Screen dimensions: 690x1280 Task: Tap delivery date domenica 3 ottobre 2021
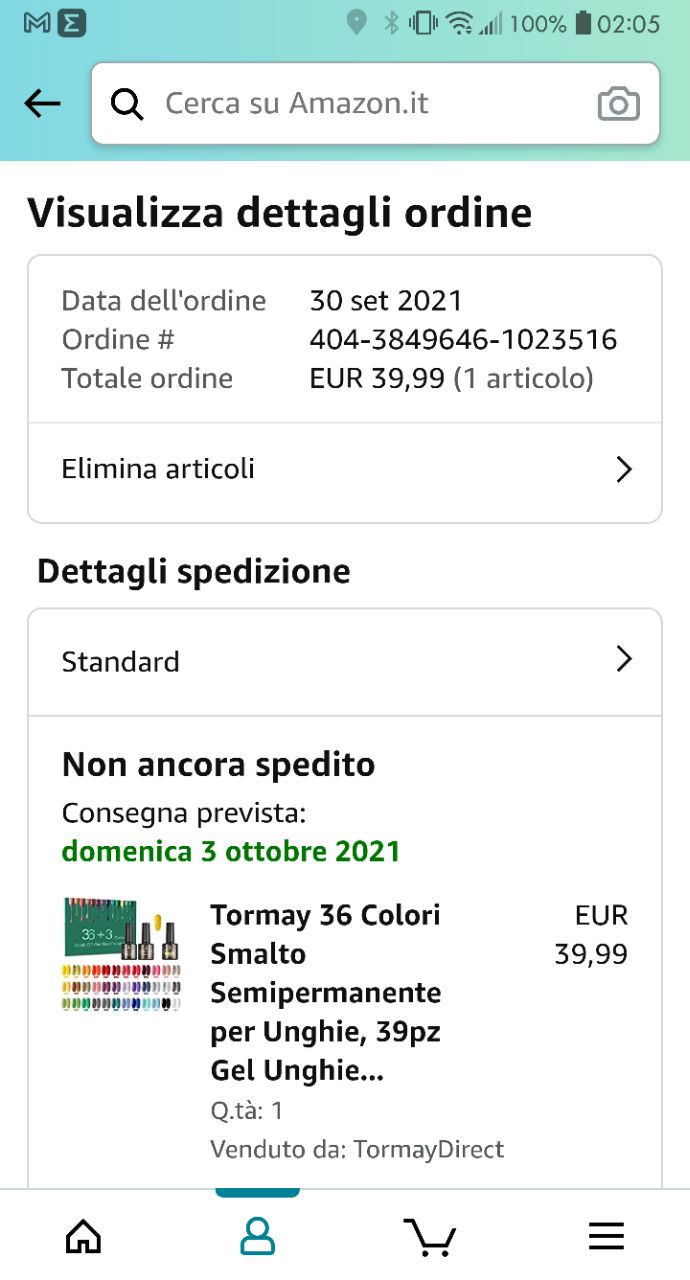(231, 851)
